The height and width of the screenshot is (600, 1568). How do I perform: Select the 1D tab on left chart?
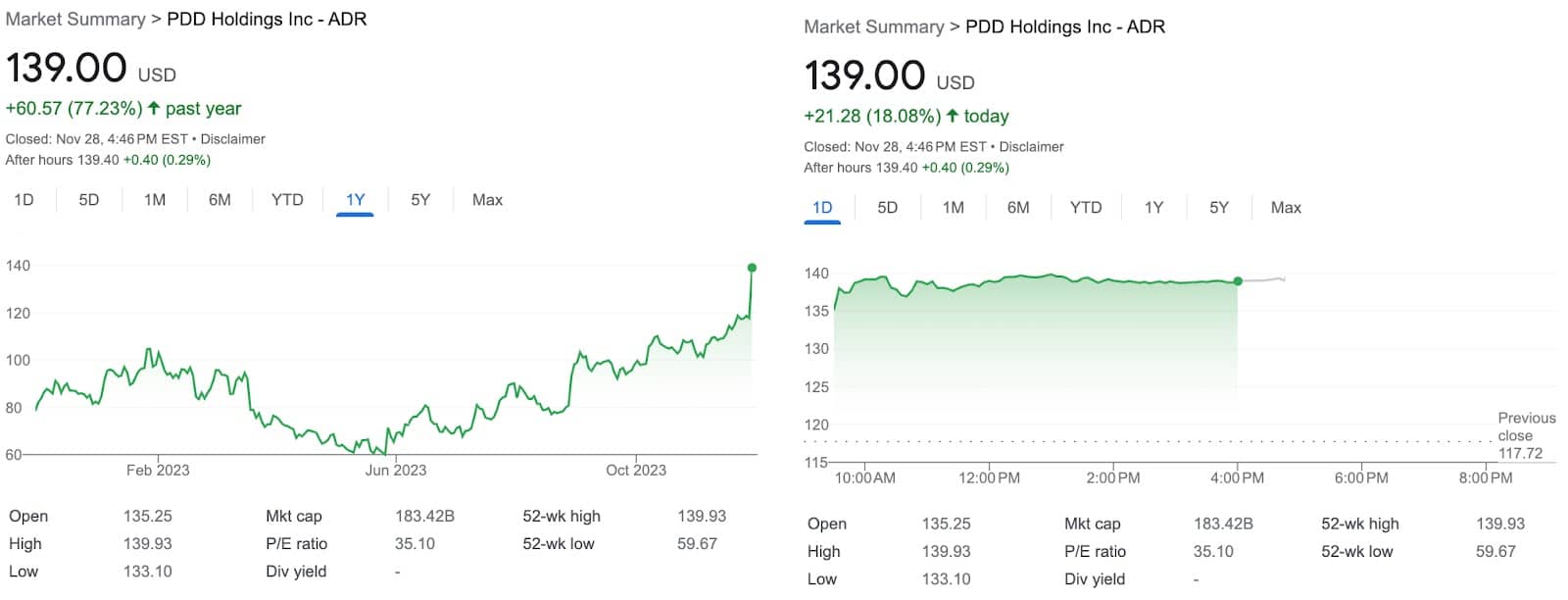pos(24,200)
